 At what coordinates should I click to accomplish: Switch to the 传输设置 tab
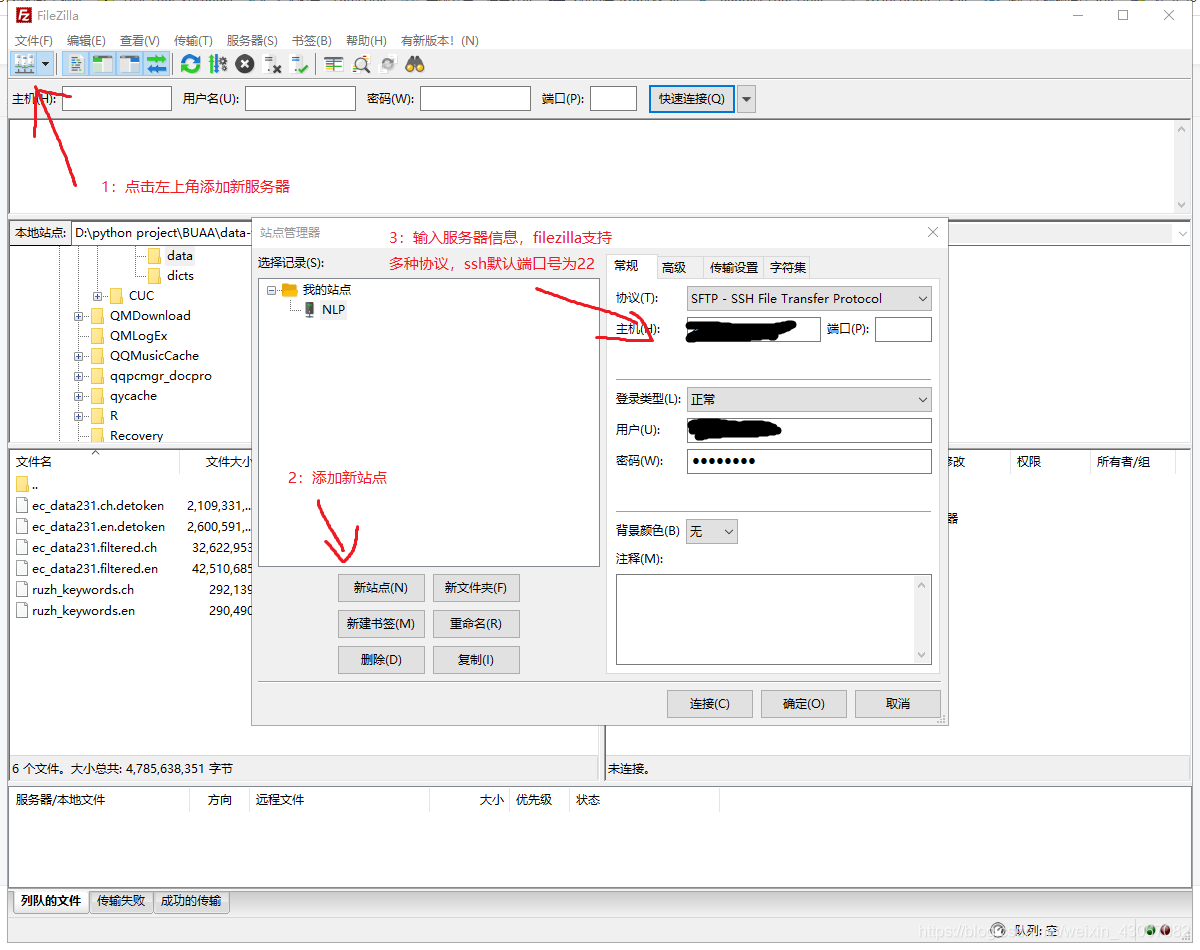[x=734, y=267]
